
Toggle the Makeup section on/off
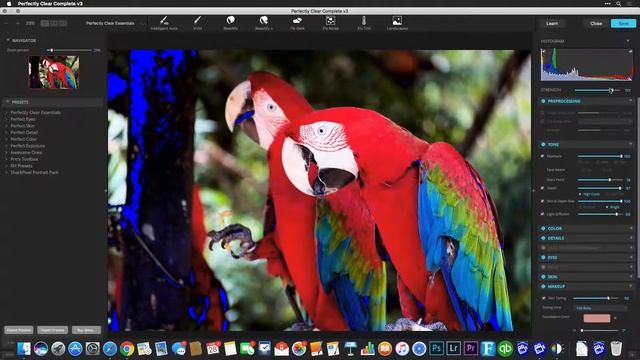coord(543,287)
